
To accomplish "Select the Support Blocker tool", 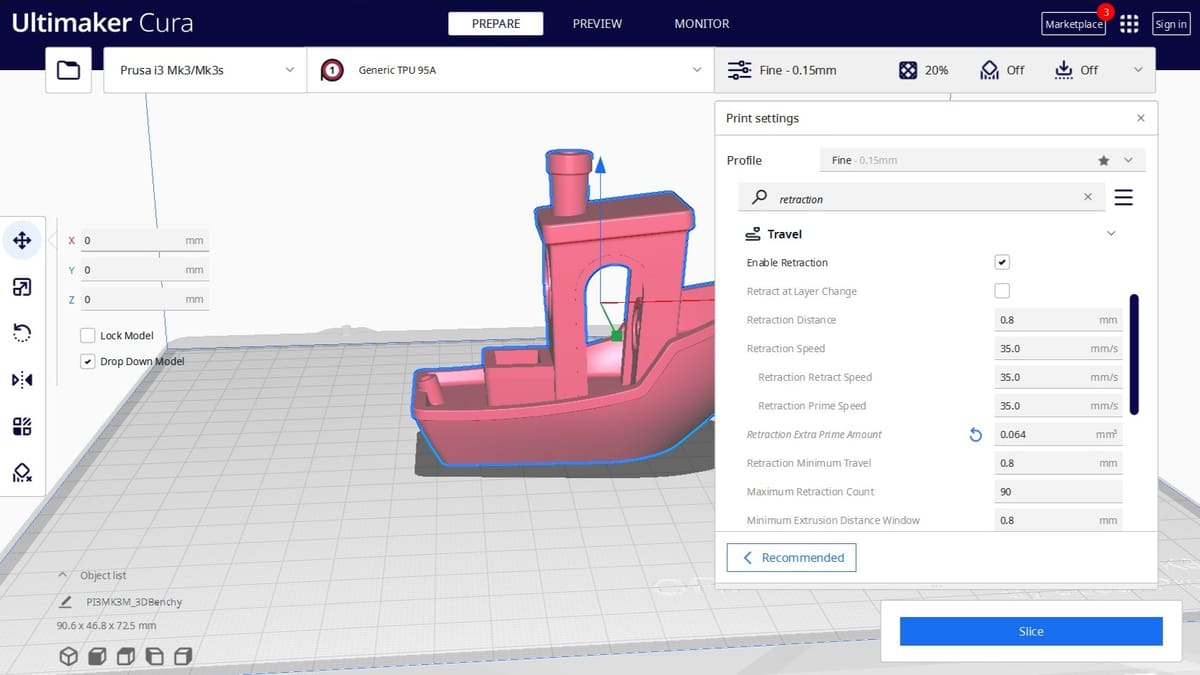I will [x=22, y=473].
